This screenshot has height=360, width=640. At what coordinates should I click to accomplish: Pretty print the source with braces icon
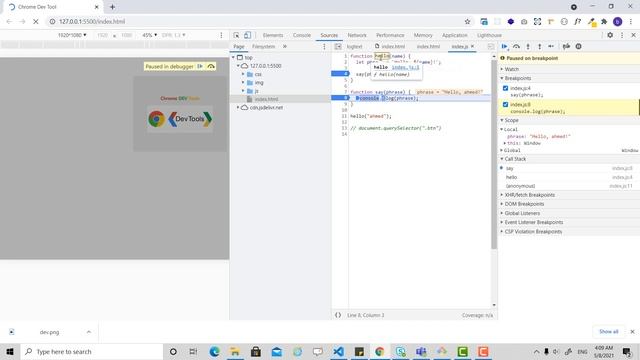tap(338, 315)
